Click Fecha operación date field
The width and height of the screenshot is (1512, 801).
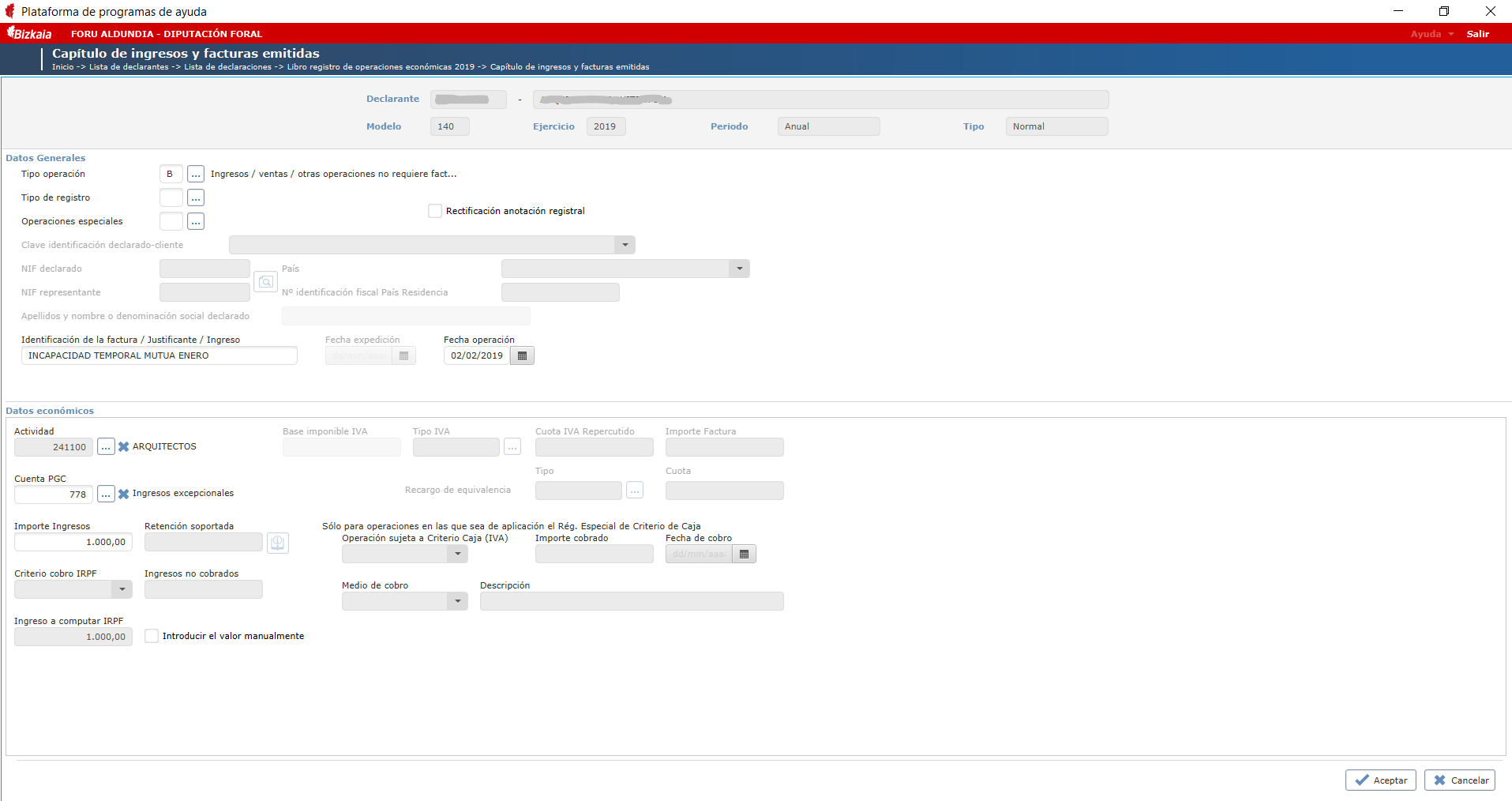(x=477, y=355)
